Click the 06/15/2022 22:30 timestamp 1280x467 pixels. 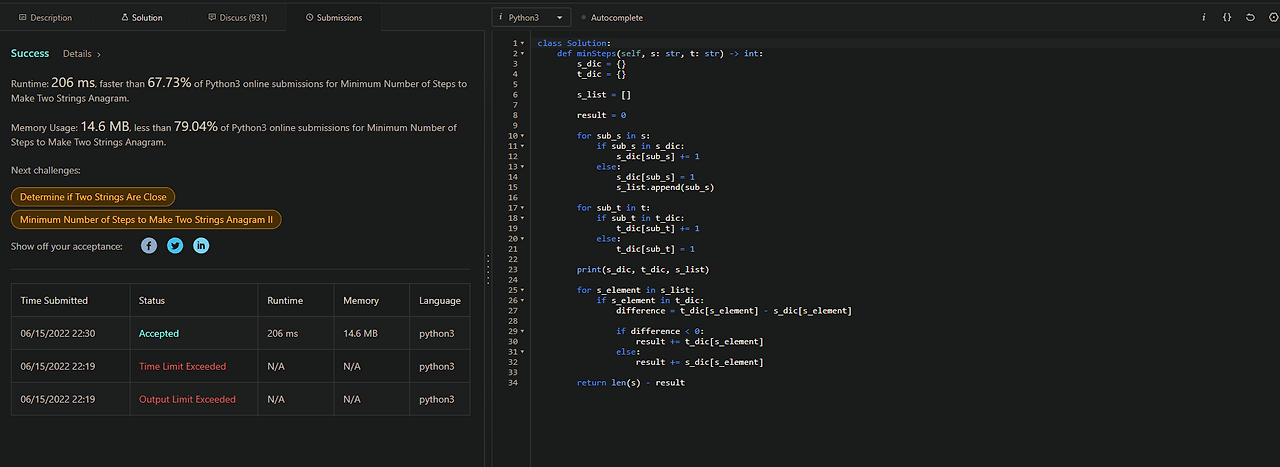pos(58,334)
